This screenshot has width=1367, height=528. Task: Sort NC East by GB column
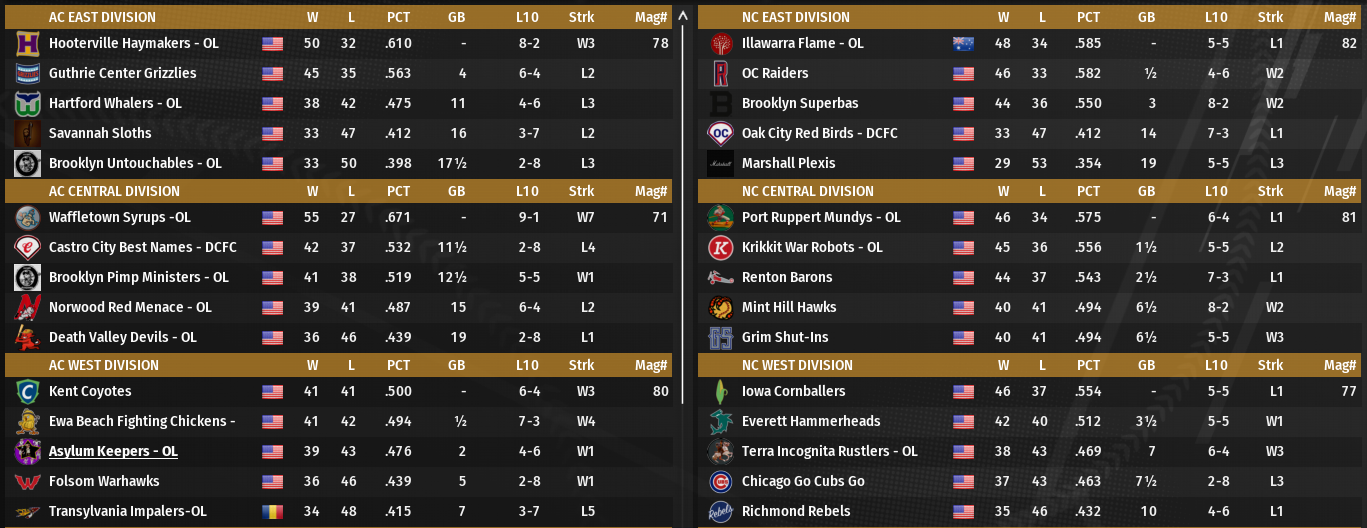click(x=1146, y=17)
